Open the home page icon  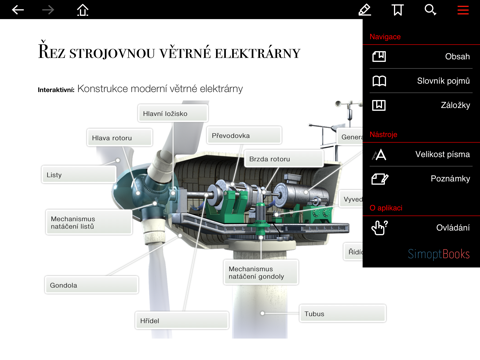(x=83, y=10)
